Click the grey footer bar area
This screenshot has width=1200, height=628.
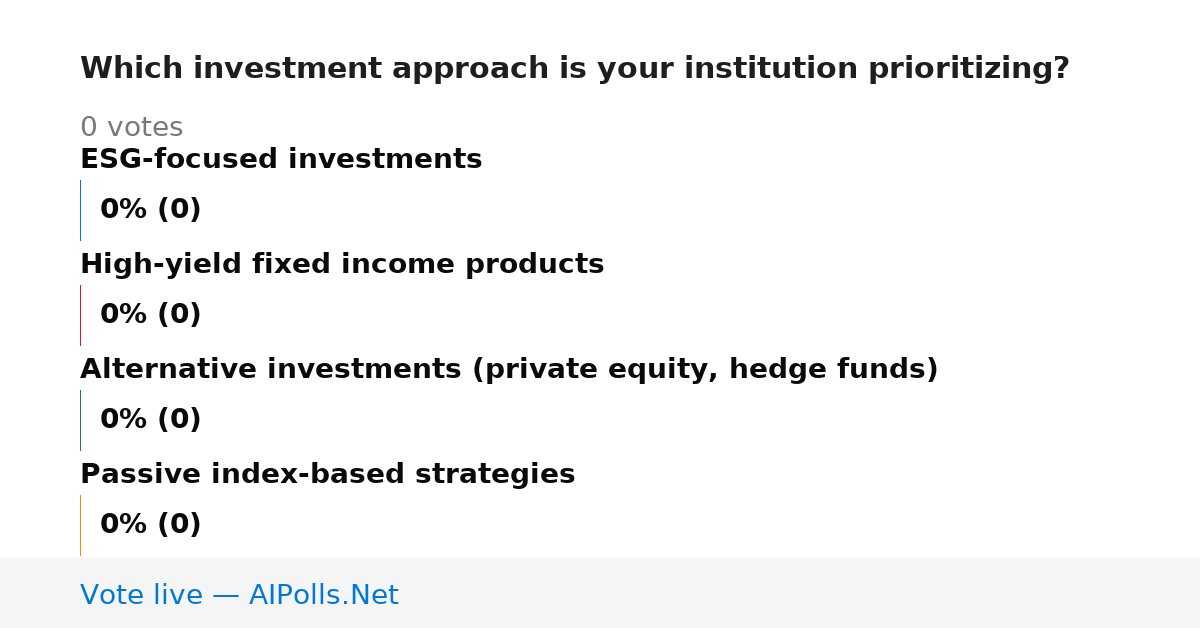(x=600, y=593)
